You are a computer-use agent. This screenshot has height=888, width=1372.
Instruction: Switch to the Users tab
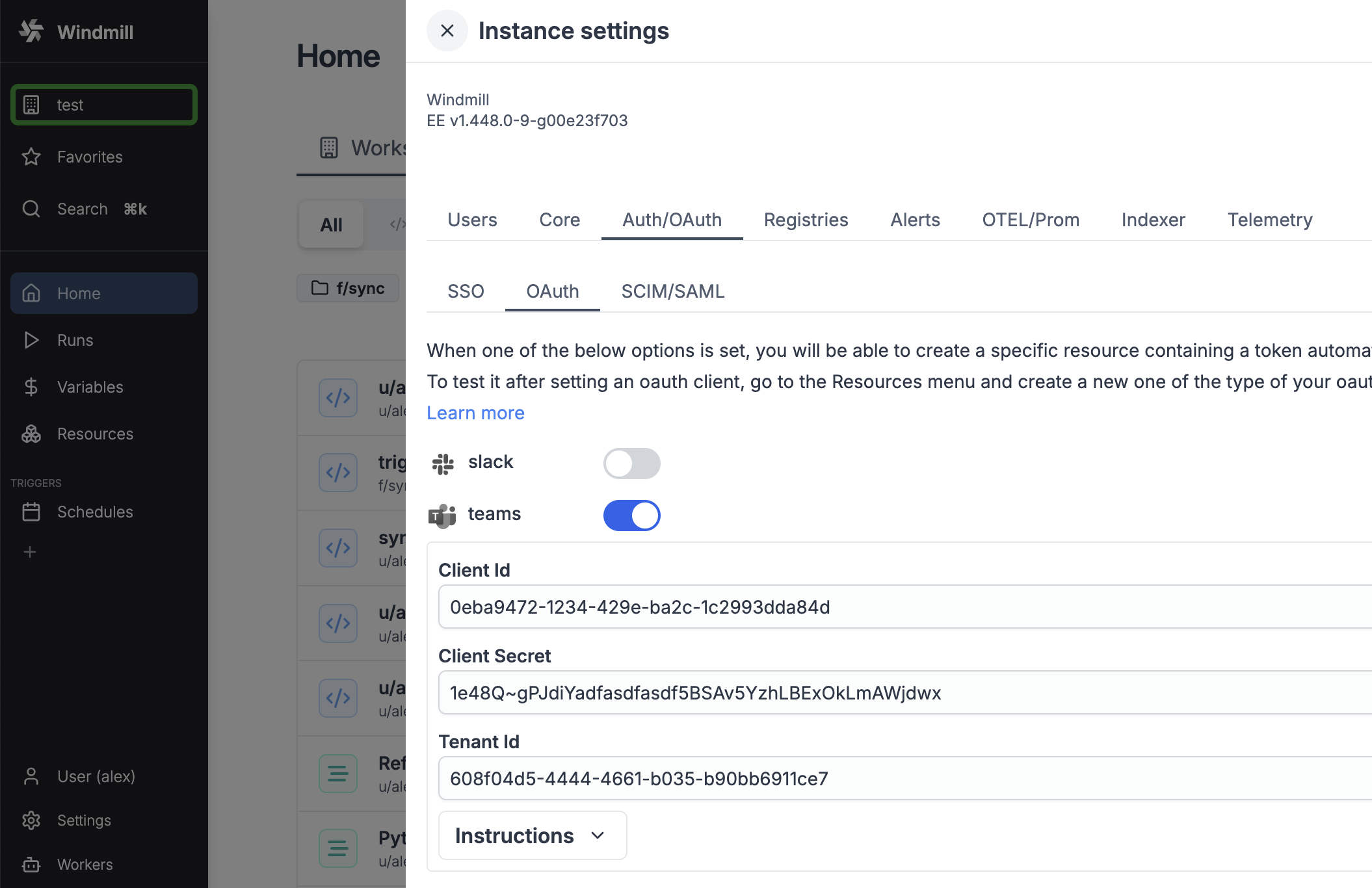tap(472, 220)
